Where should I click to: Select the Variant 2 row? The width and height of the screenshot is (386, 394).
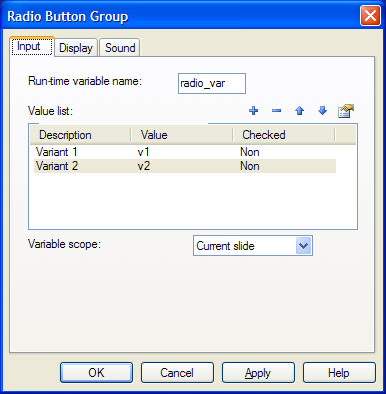click(185, 166)
